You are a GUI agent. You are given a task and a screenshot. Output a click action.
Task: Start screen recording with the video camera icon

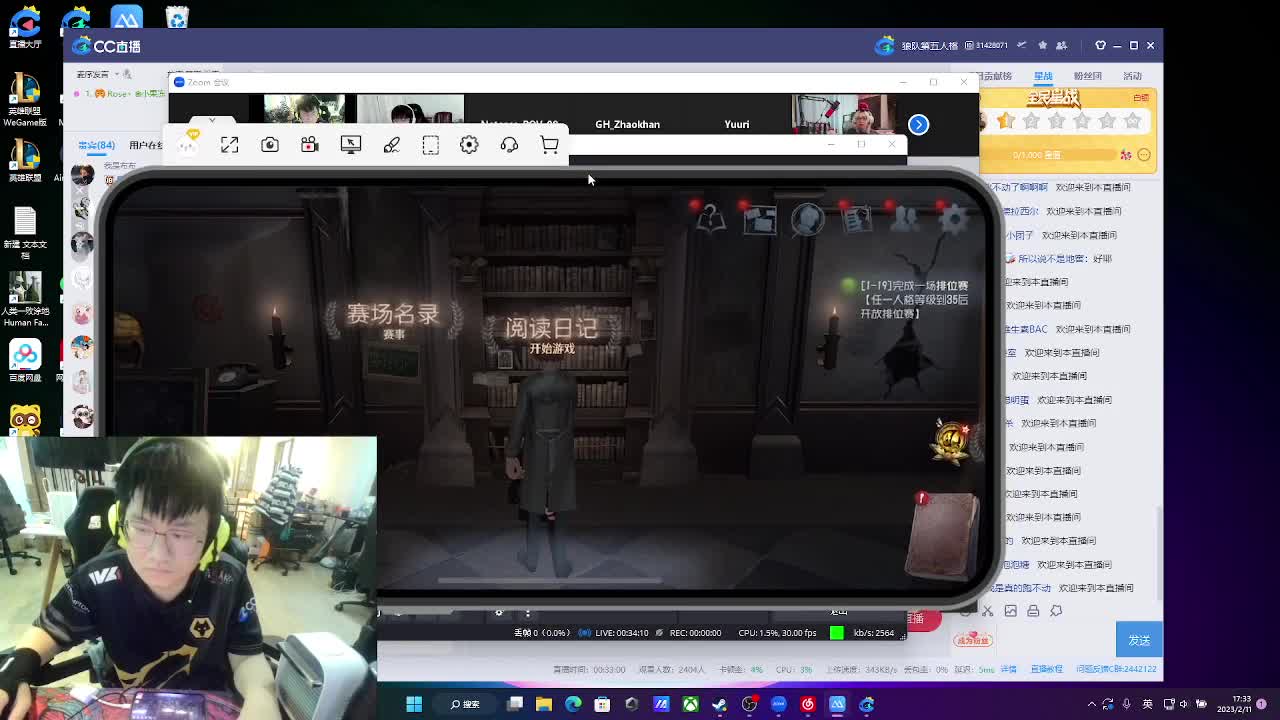coord(309,145)
